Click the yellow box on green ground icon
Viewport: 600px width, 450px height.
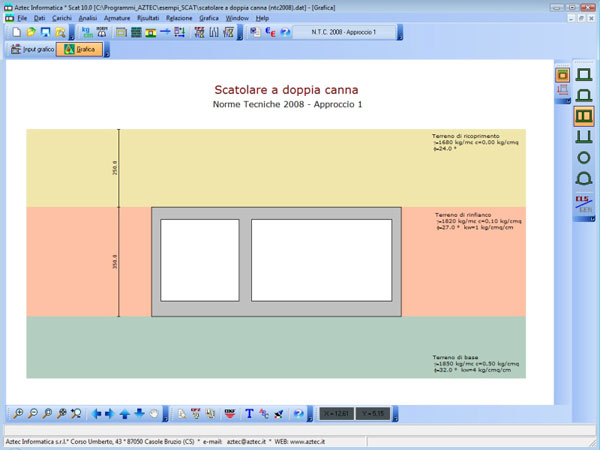(151, 33)
